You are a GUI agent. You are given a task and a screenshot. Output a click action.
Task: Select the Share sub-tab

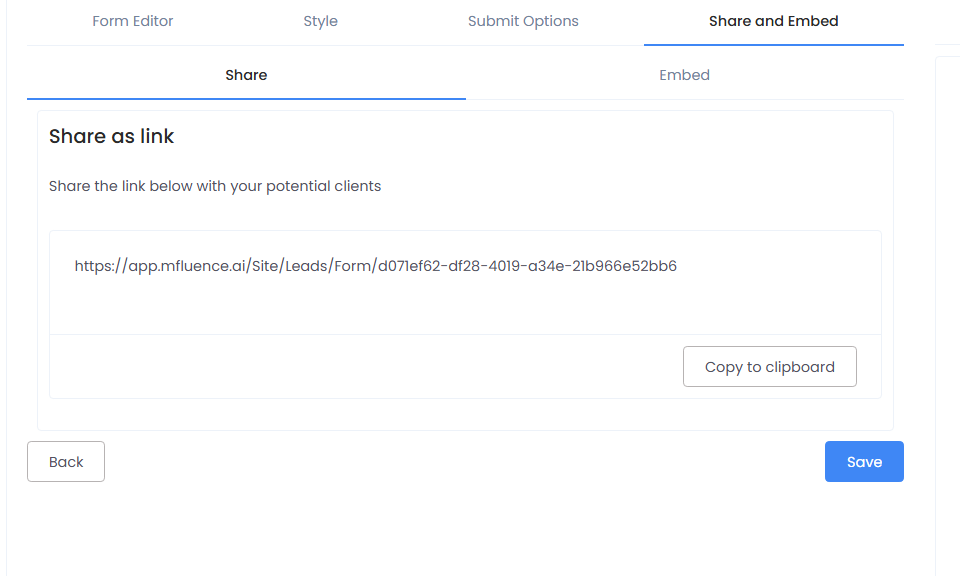click(246, 75)
